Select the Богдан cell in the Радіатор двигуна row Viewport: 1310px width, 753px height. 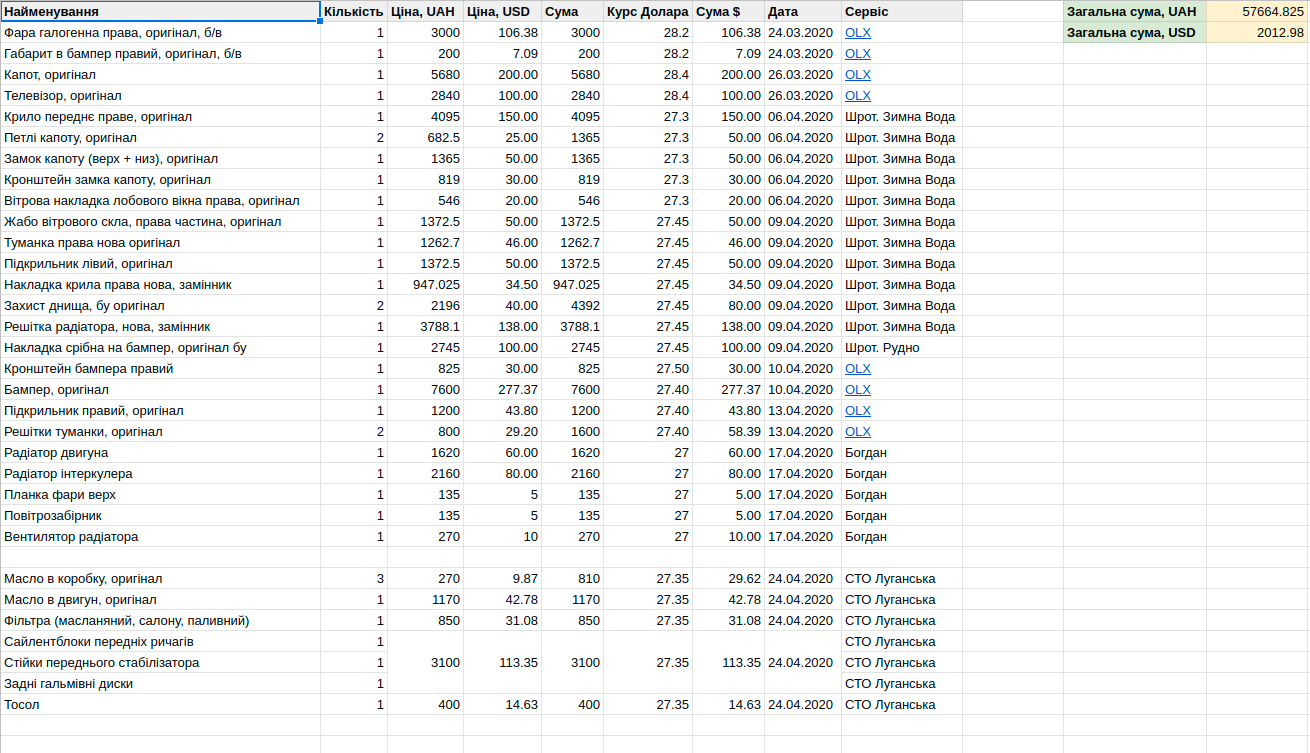[x=901, y=452]
